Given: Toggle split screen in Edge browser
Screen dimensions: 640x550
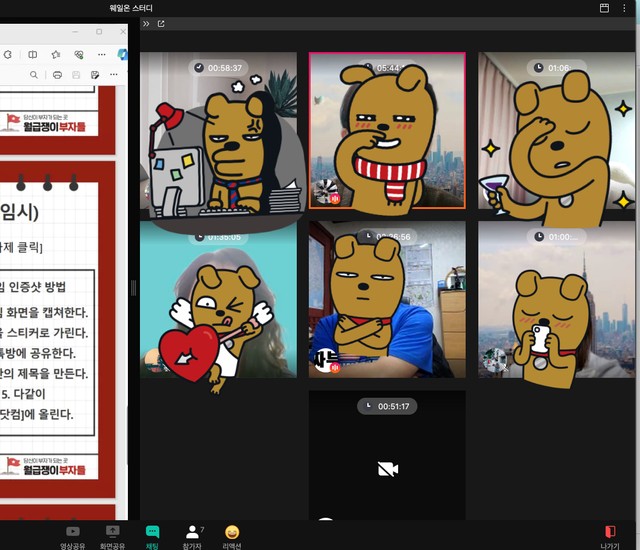Looking at the screenshot, I should (x=33, y=54).
